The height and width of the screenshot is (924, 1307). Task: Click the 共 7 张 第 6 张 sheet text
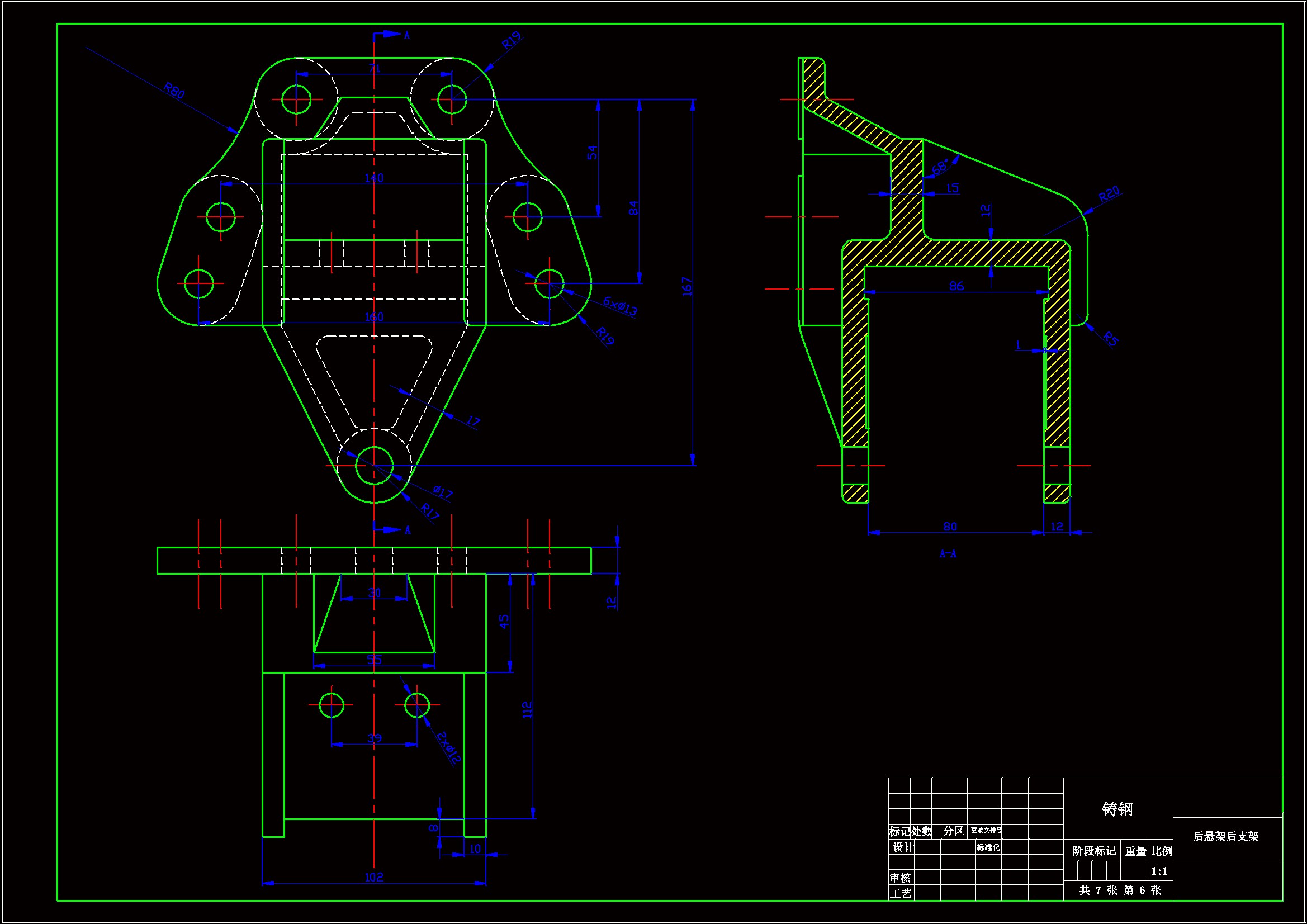(x=1120, y=890)
